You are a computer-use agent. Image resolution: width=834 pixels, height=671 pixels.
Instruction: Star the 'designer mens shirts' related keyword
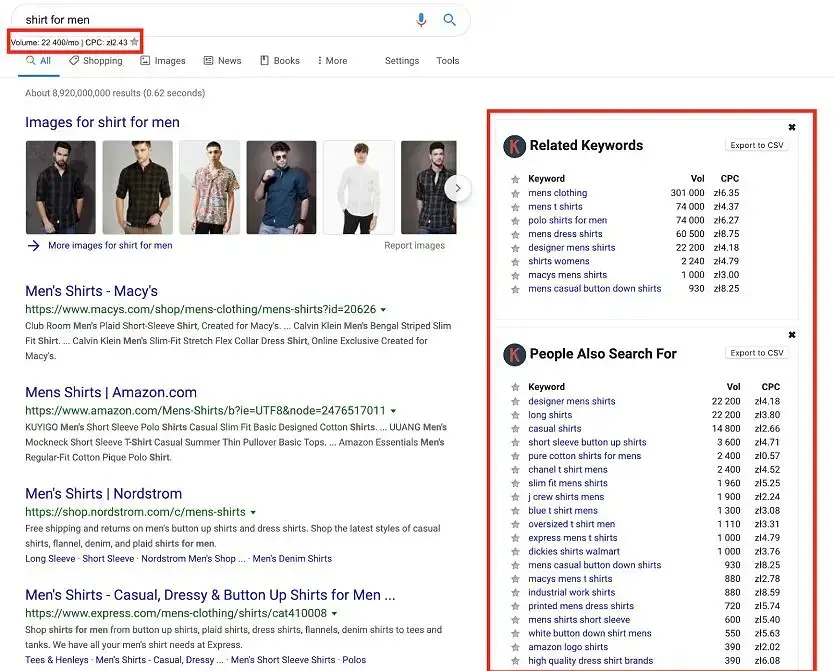(516, 248)
